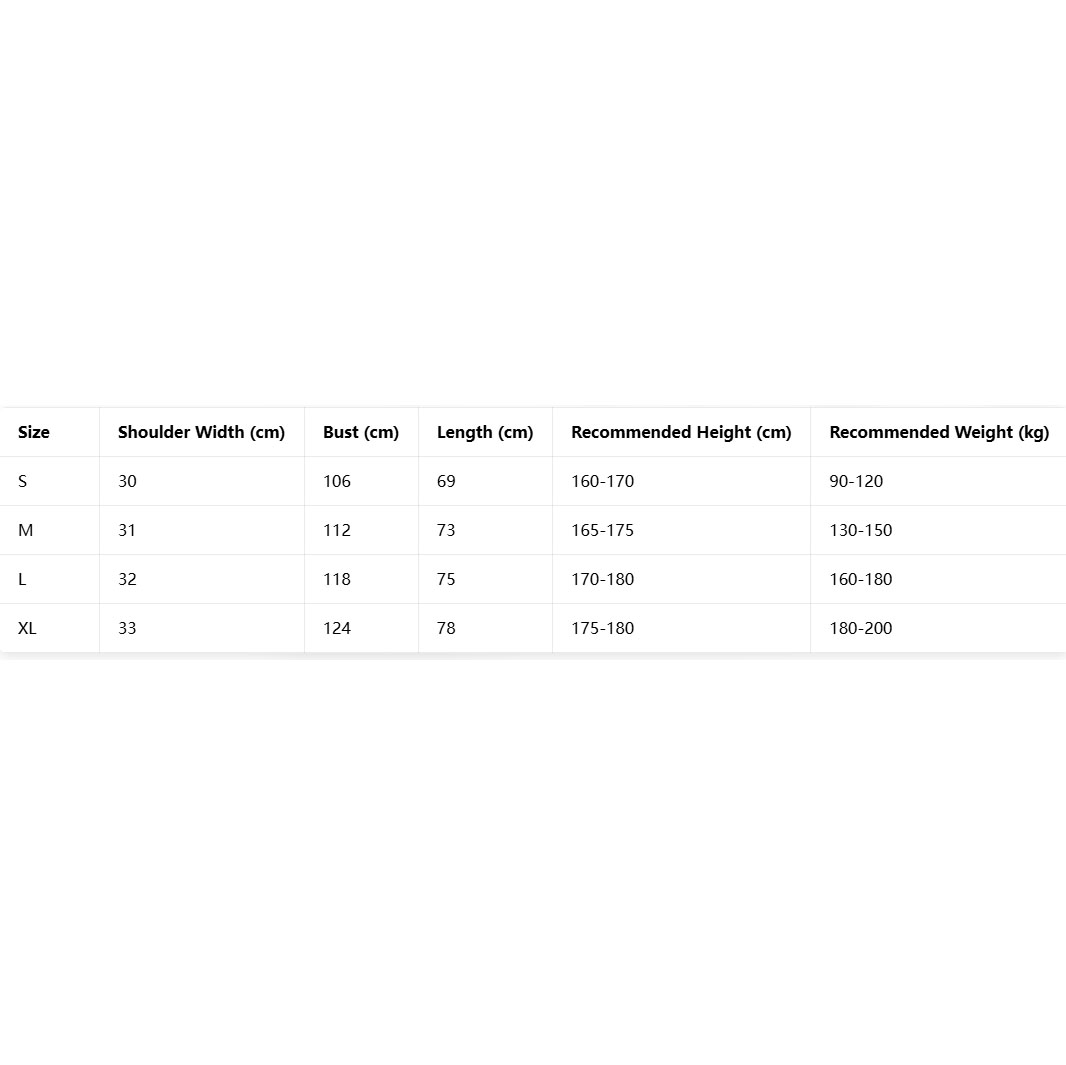Click the Size column header
The height and width of the screenshot is (1065, 1066).
[x=34, y=432]
